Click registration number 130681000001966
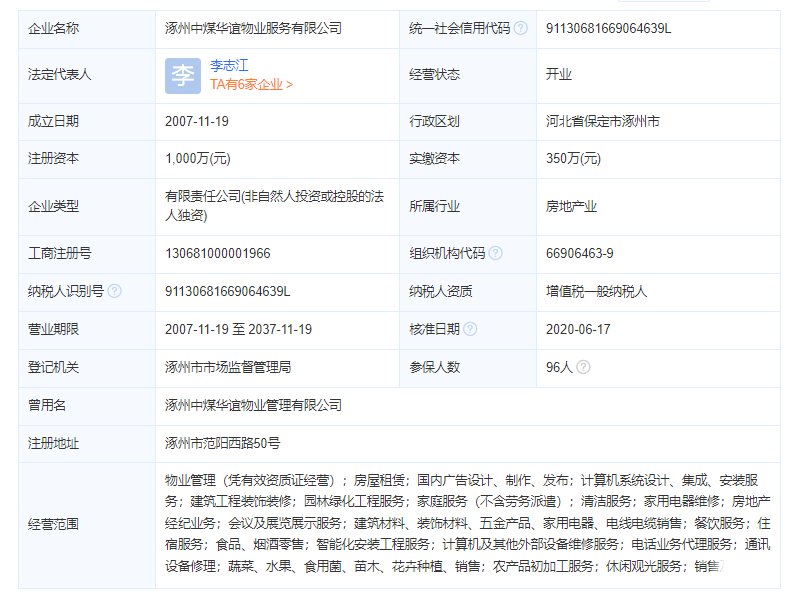 [217, 253]
